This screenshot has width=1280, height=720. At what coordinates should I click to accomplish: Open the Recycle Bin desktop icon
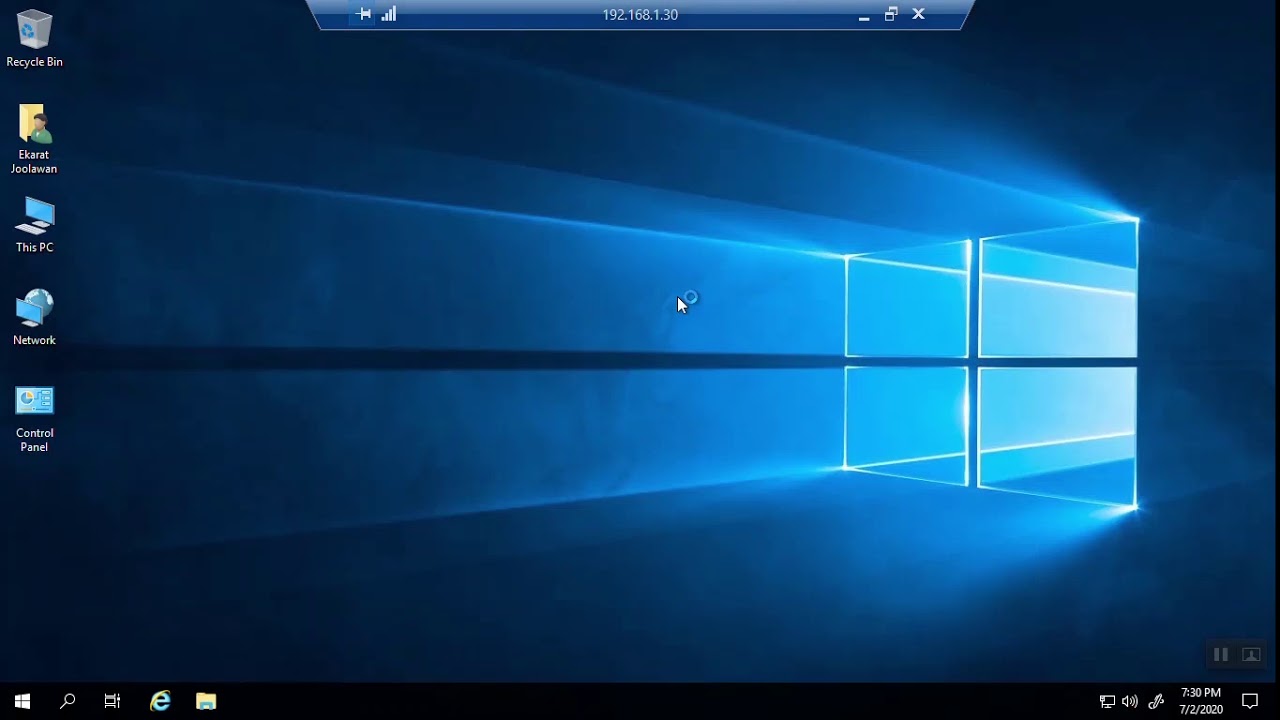pos(34,40)
